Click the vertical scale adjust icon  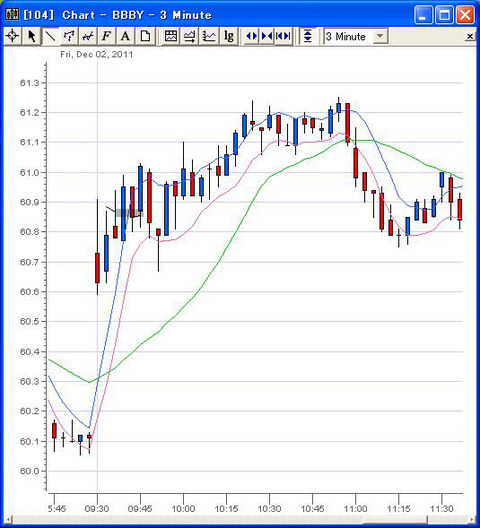pyautogui.click(x=308, y=36)
